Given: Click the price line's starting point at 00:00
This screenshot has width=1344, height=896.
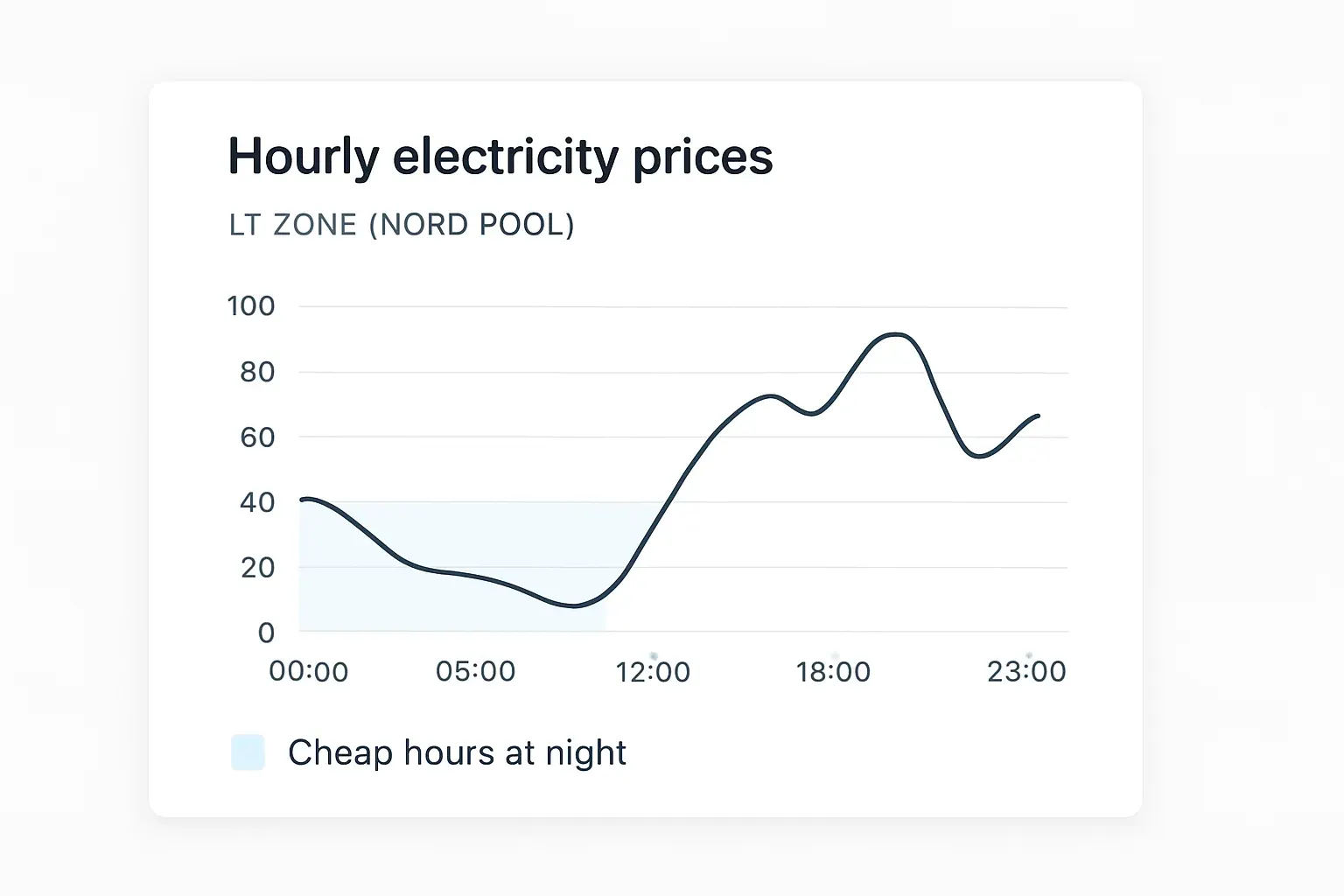Looking at the screenshot, I should coord(303,500).
